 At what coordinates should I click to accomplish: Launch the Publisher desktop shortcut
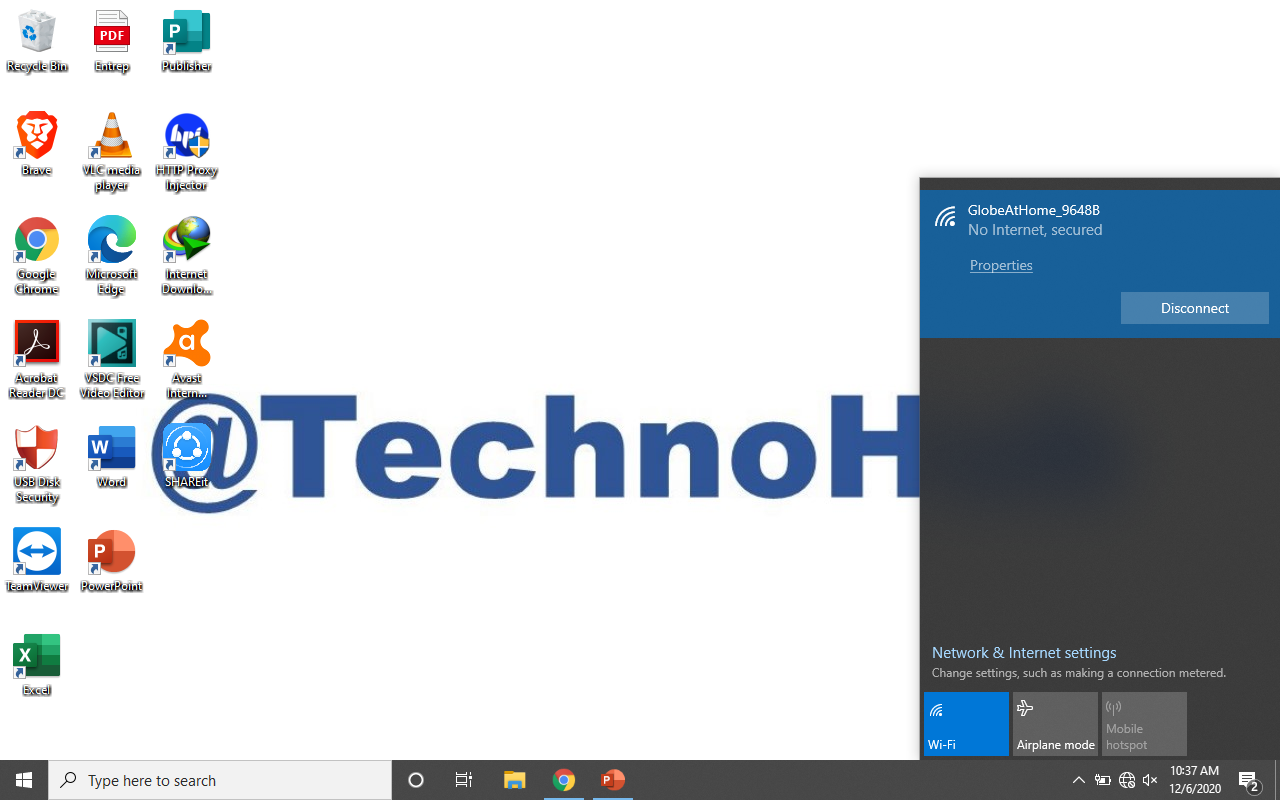coord(186,41)
